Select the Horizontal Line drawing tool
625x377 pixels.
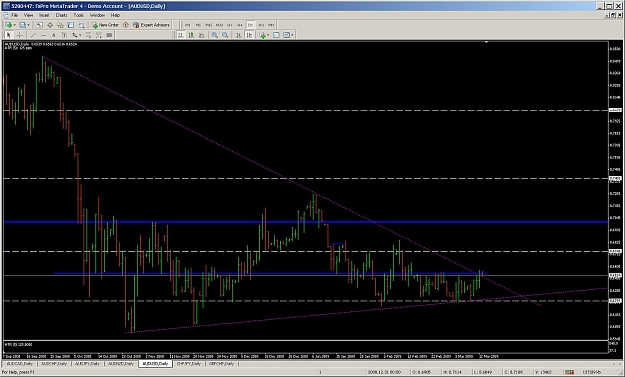[x=43, y=35]
